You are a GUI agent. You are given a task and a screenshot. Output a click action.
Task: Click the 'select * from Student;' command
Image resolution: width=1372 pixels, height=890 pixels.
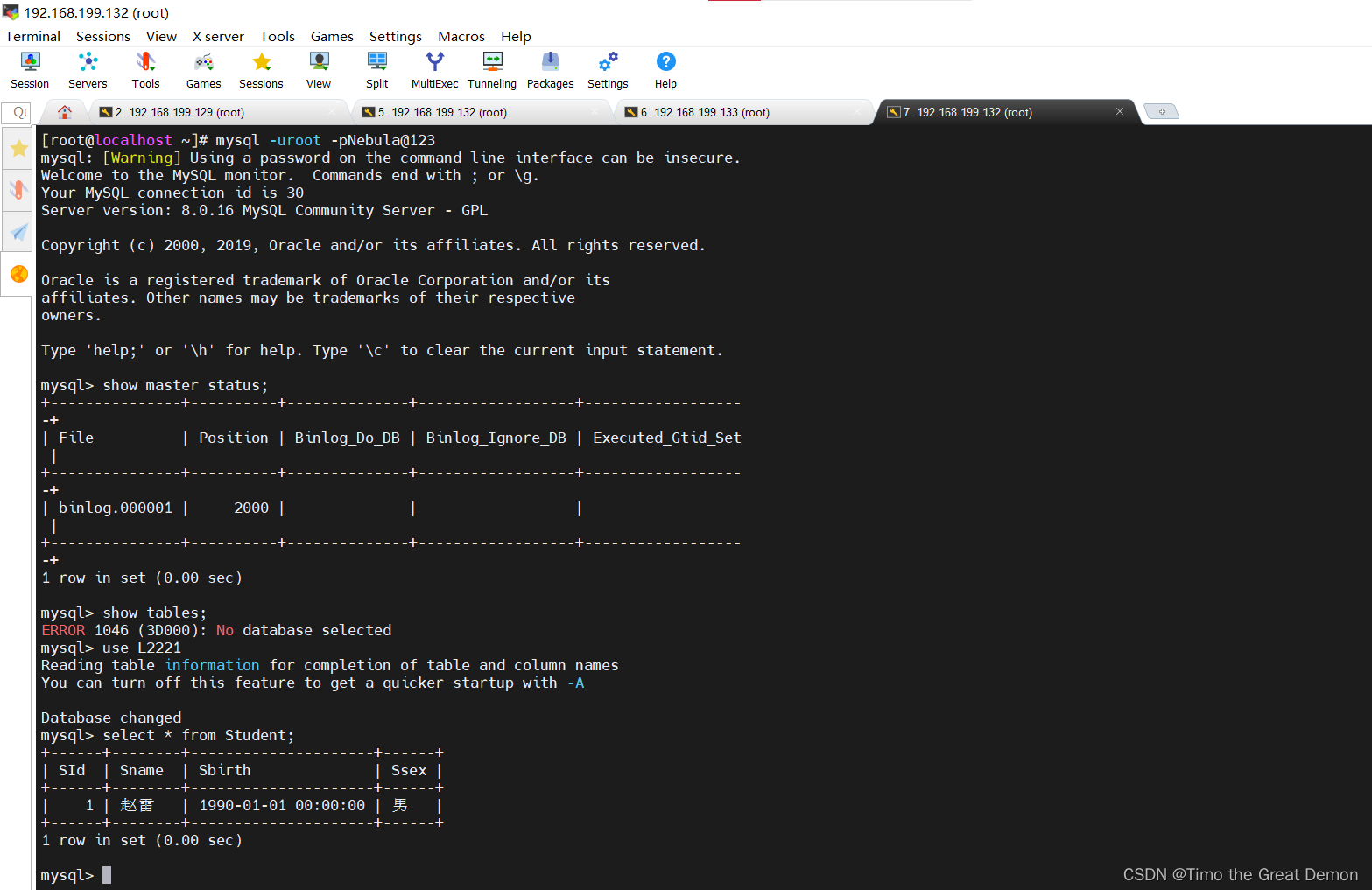point(199,735)
